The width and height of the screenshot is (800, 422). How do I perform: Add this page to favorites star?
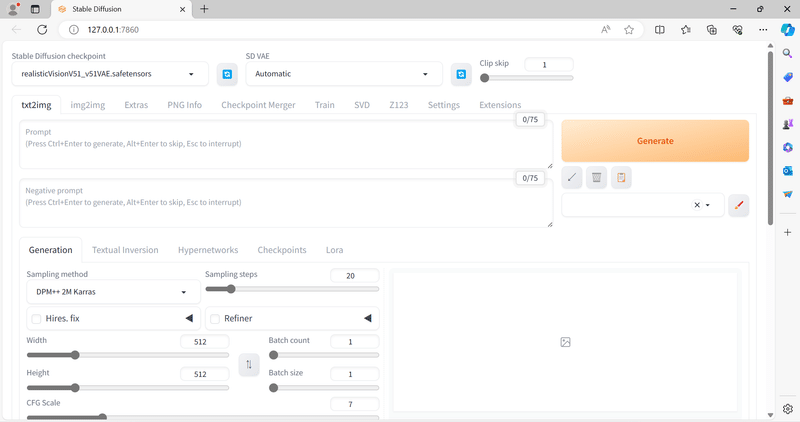[x=629, y=30]
